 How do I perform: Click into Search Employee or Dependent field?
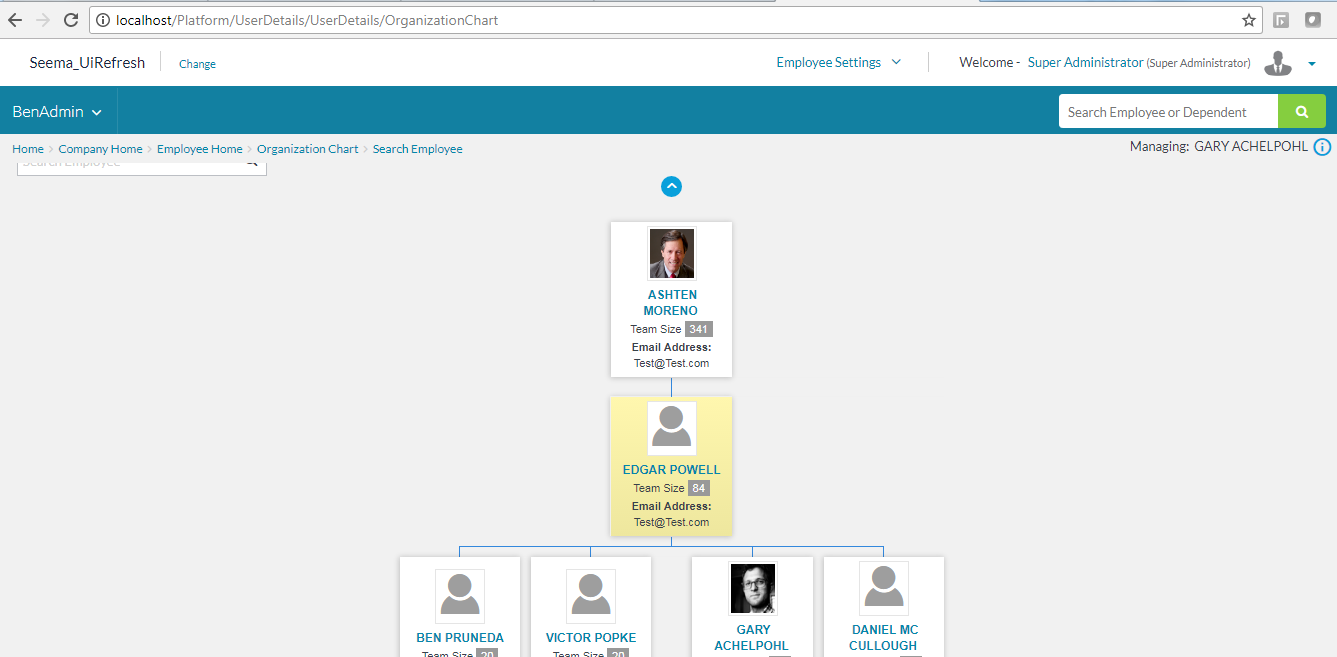click(1167, 112)
